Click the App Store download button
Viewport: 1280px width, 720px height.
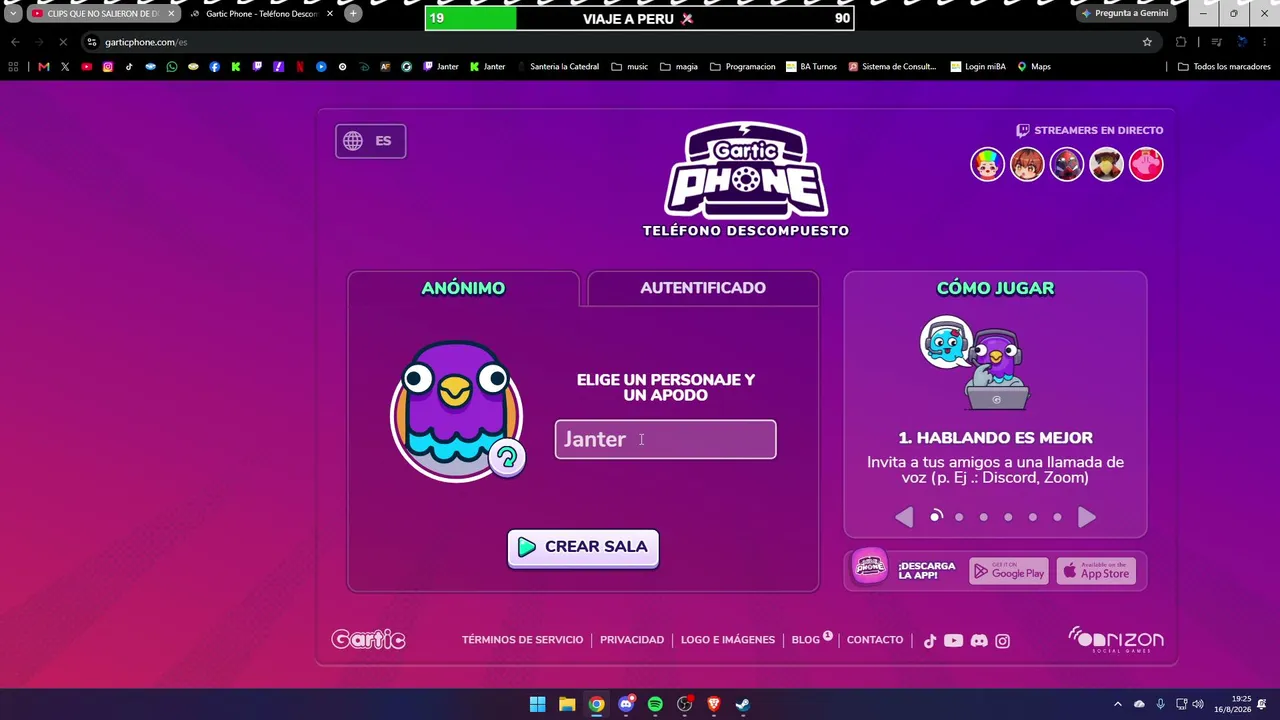[x=1096, y=572]
